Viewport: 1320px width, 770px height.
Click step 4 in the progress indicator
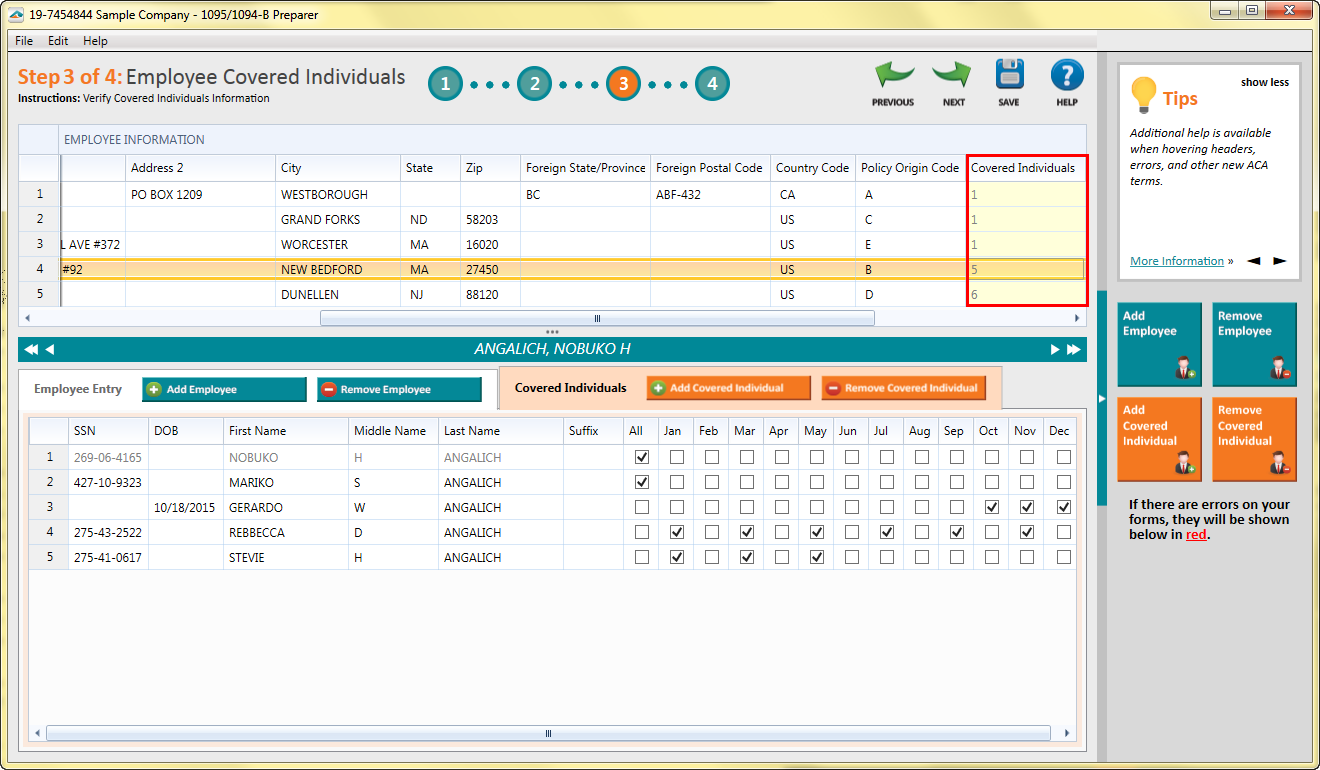click(712, 83)
